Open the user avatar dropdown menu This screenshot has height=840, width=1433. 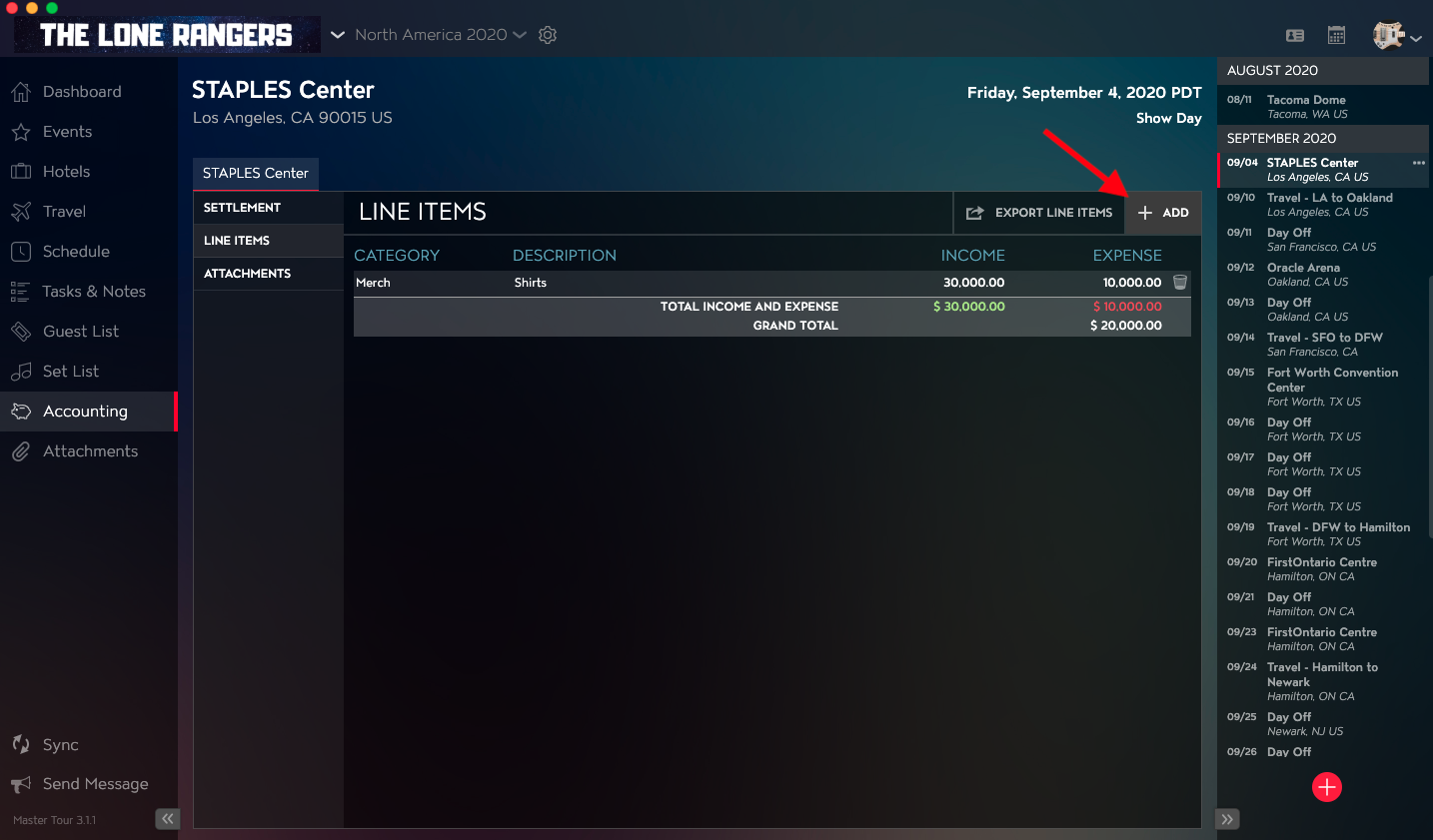pyautogui.click(x=1397, y=36)
